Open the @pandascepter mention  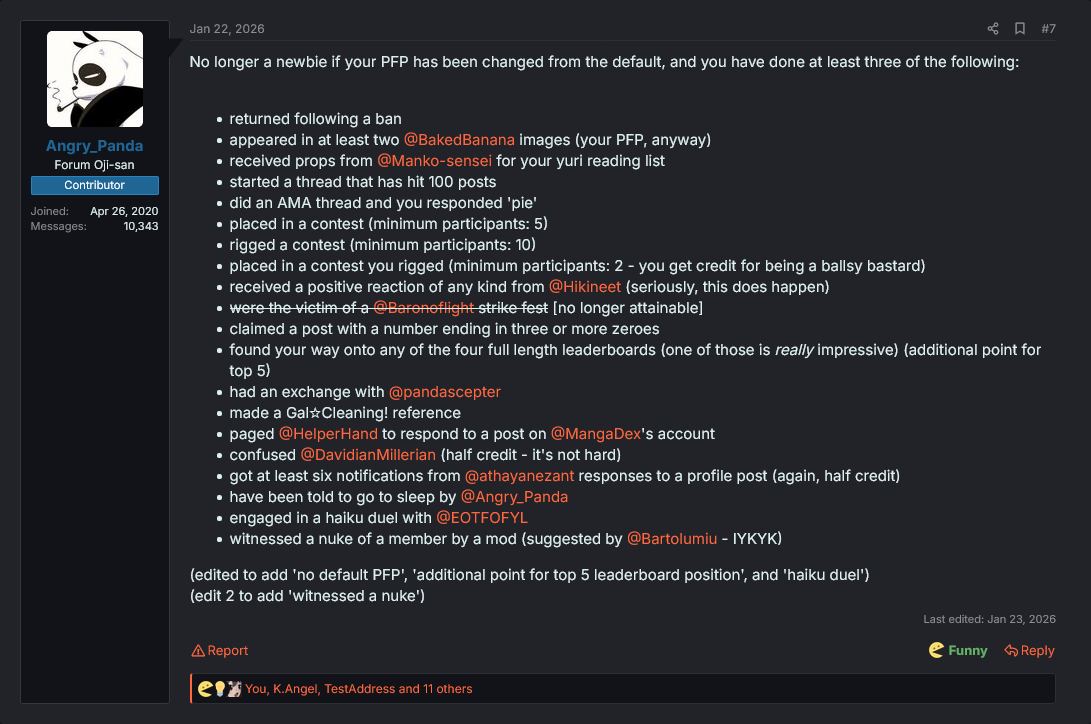point(445,392)
